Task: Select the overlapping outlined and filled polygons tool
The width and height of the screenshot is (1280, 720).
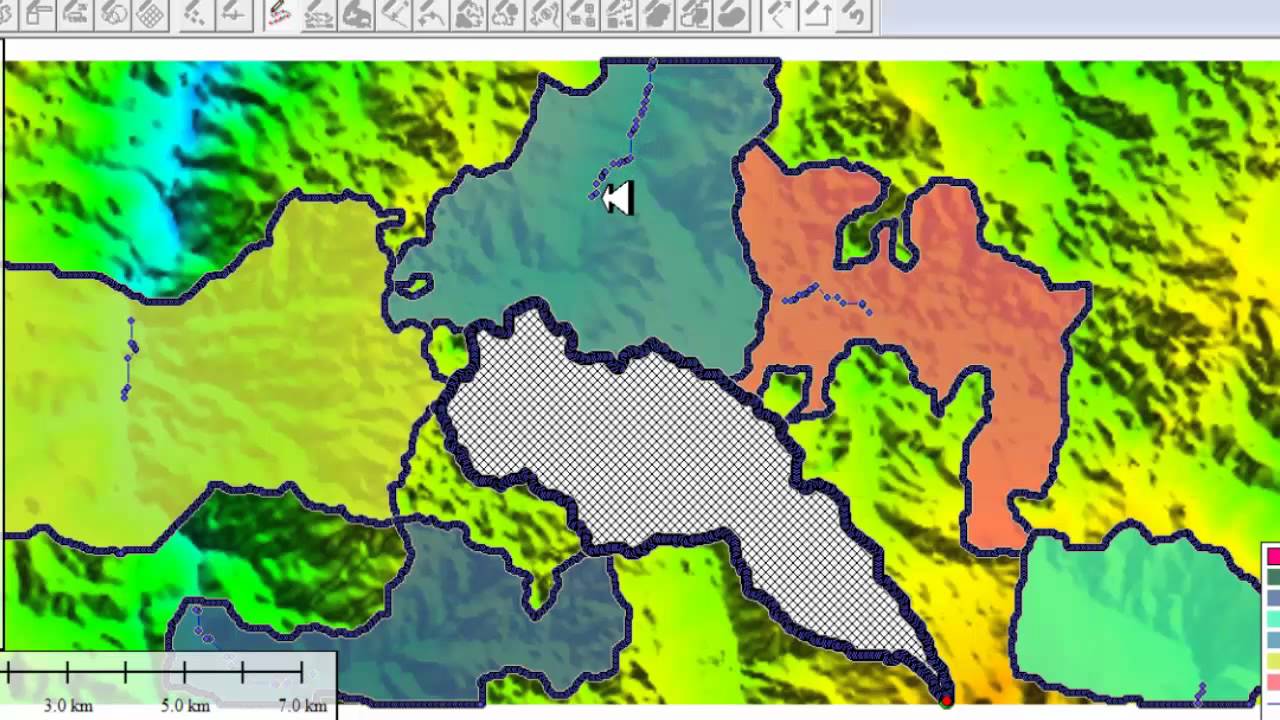Action: [695, 14]
